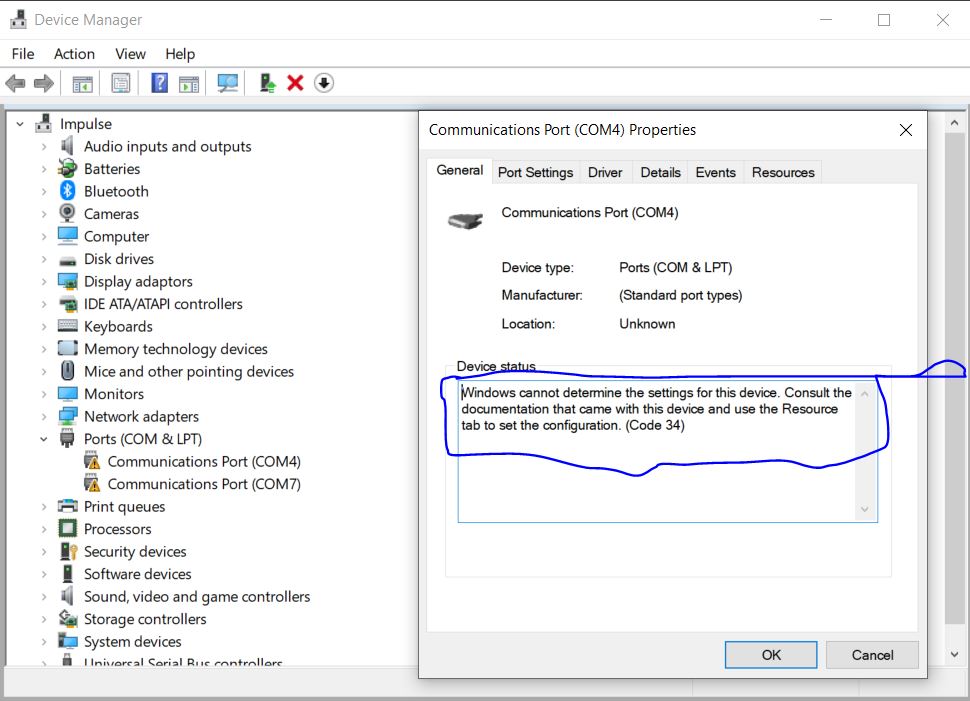Image resolution: width=970 pixels, height=701 pixels.
Task: Expand the Memory technology devices node
Action: (44, 349)
